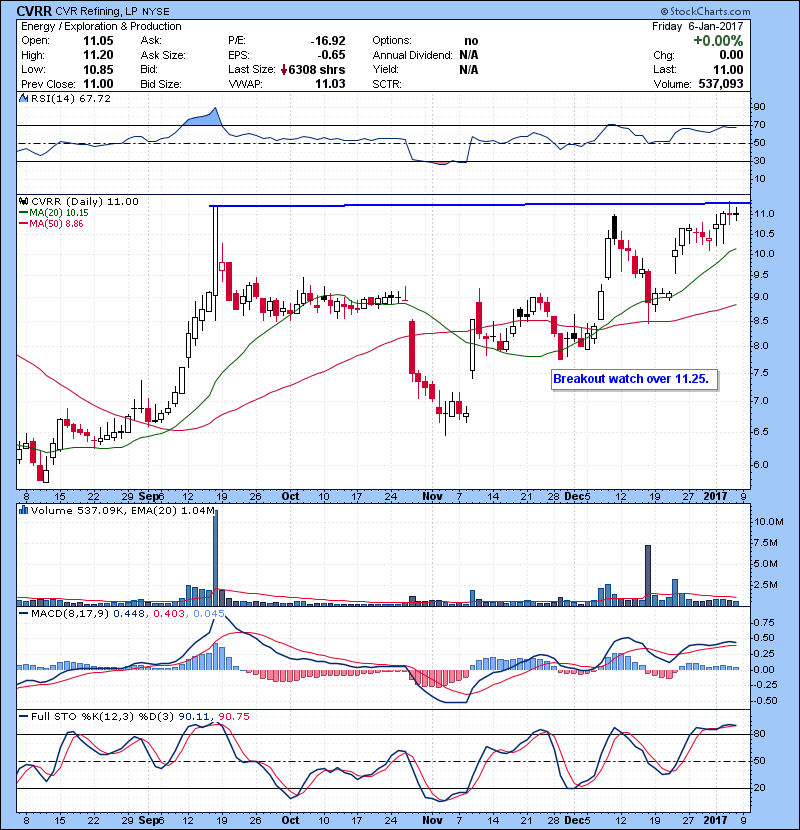Click the MACD signal value 0.403
The width and height of the screenshot is (800, 830).
point(169,614)
